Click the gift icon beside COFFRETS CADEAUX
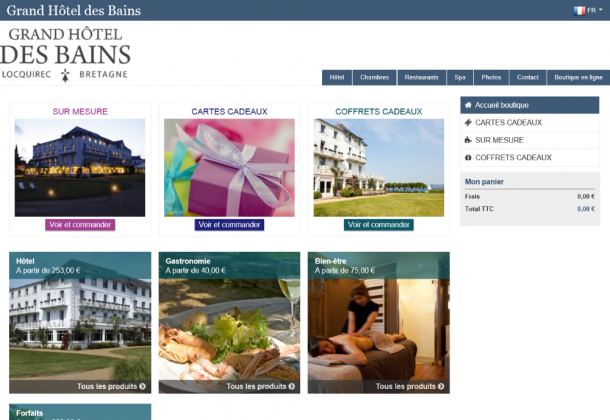This screenshot has width=610, height=420. 468,158
